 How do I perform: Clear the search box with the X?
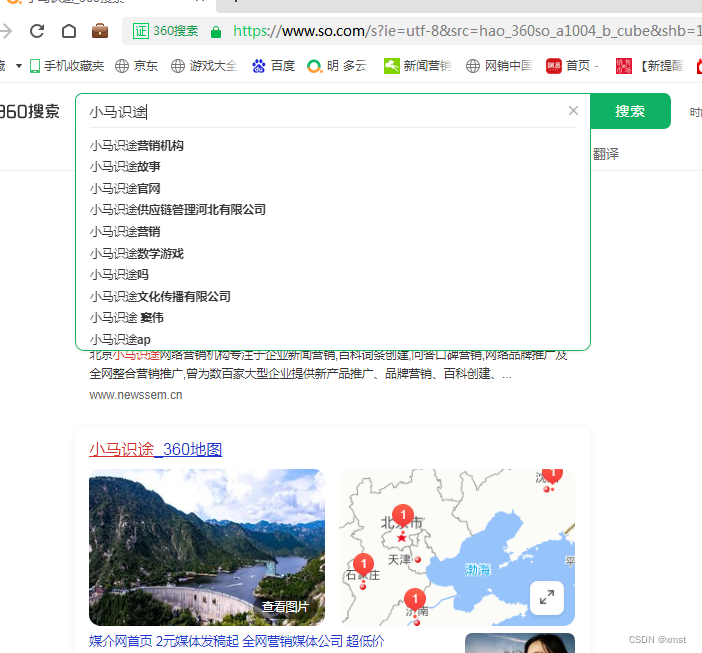(x=573, y=111)
